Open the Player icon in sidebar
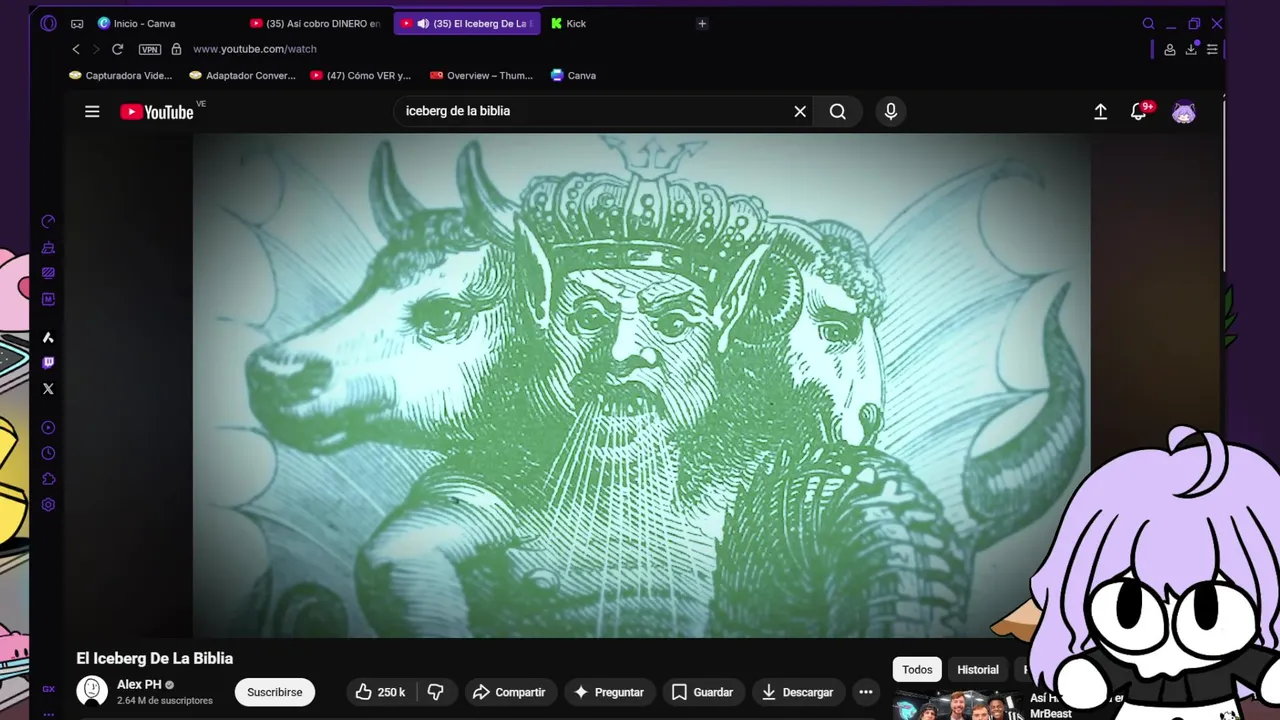The height and width of the screenshot is (720, 1280). [x=48, y=428]
